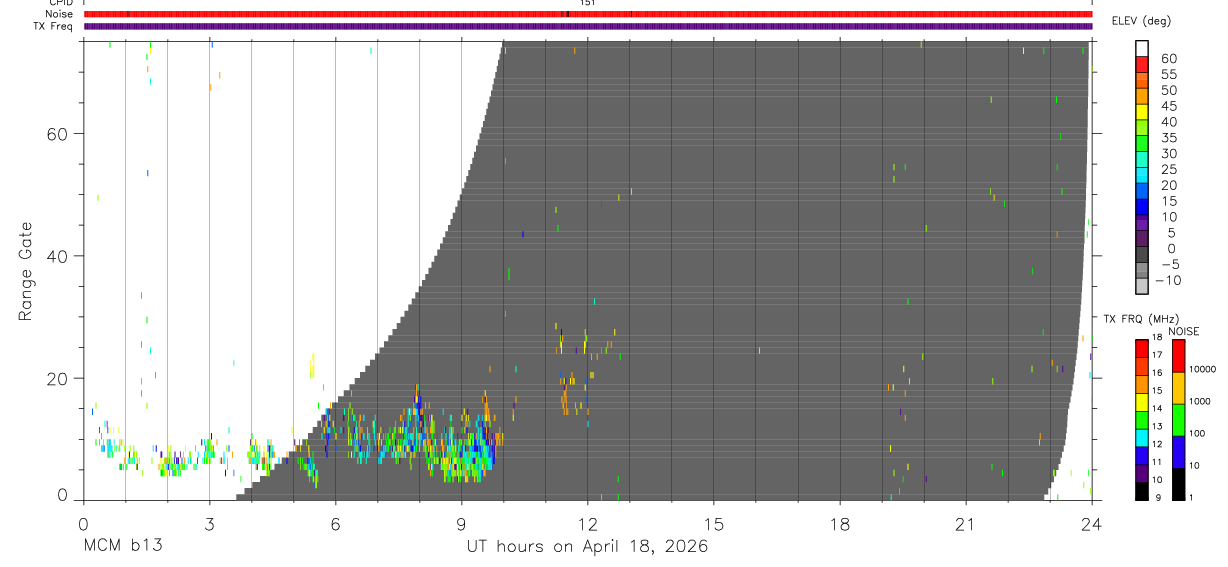Click the green swatch between 35 and 30 on the ELEV scale
Viewport: 1228px width, 567px height.
1142,144
